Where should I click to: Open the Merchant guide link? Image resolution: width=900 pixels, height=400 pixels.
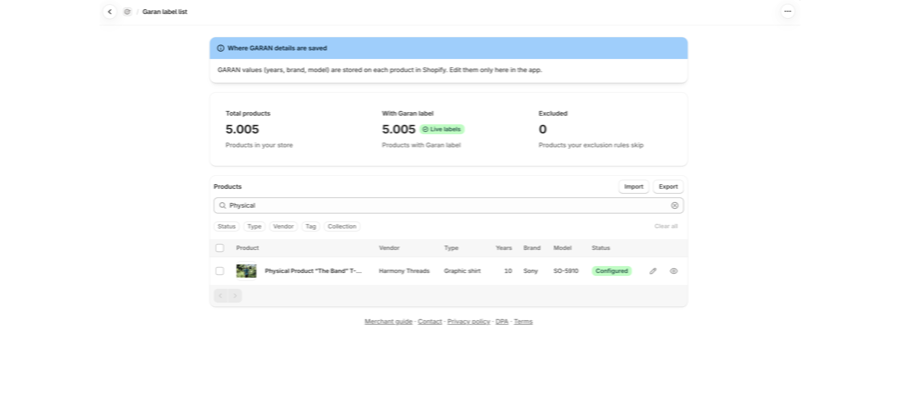pyautogui.click(x=389, y=322)
